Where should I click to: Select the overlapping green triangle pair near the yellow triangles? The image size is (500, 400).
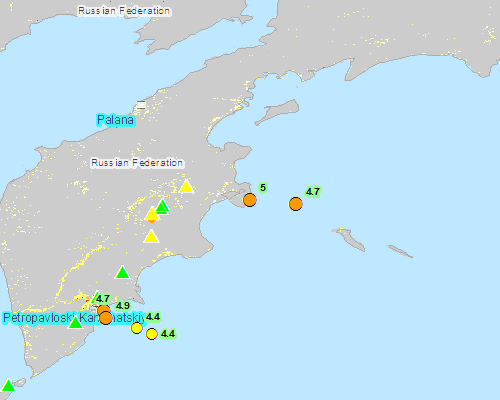pyautogui.click(x=163, y=207)
